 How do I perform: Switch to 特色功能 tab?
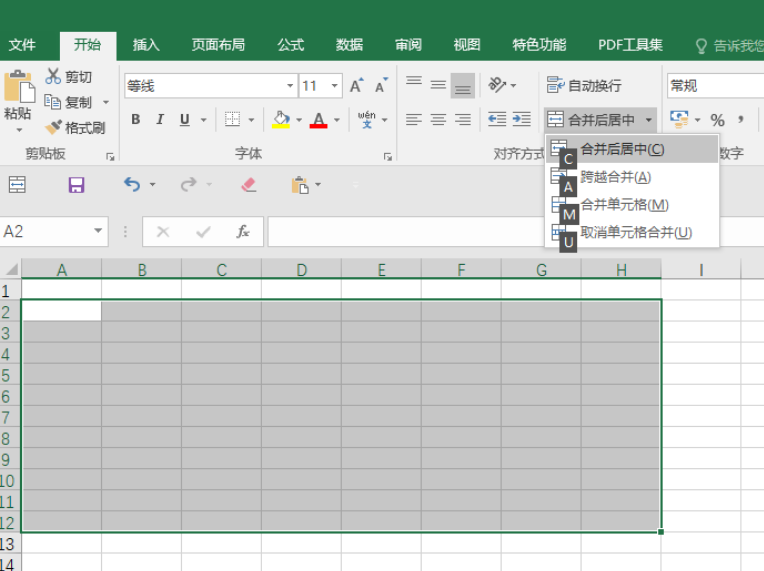(x=539, y=45)
